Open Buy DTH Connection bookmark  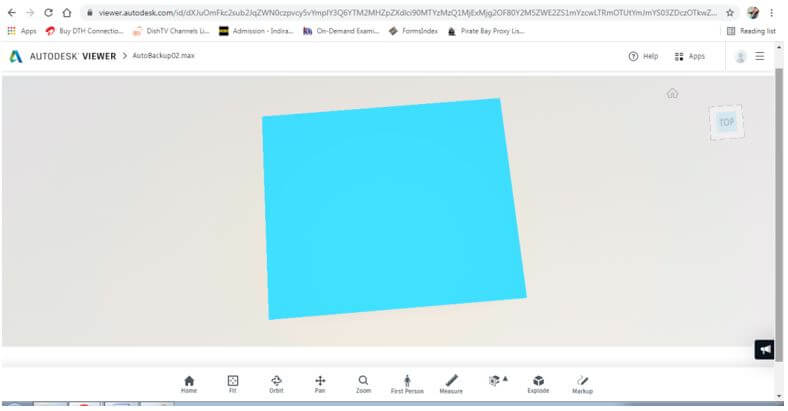pyautogui.click(x=84, y=31)
